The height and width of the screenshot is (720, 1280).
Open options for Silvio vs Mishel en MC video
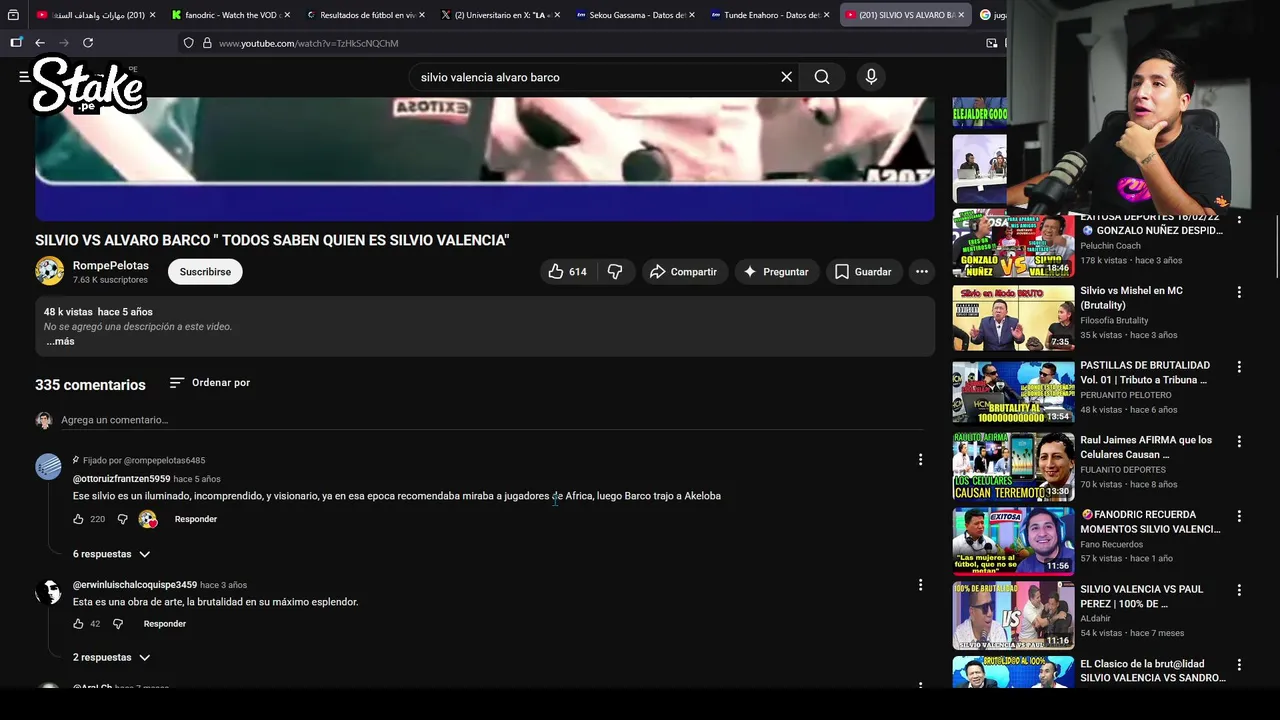point(1239,292)
